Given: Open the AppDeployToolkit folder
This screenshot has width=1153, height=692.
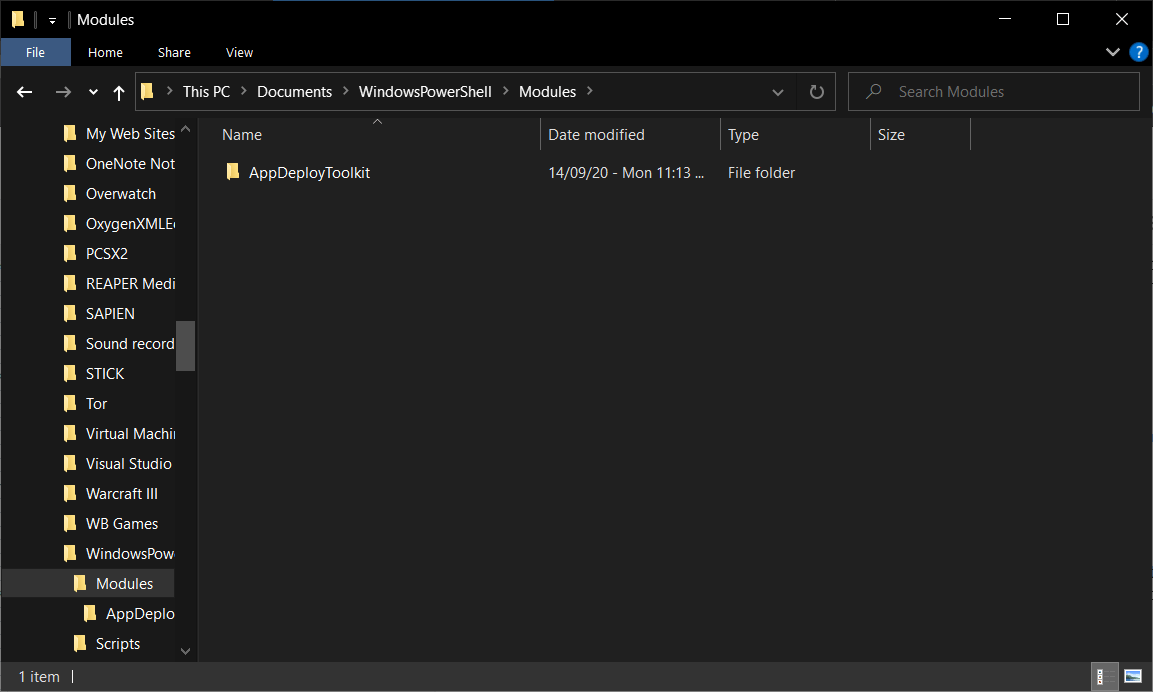Looking at the screenshot, I should coord(309,172).
